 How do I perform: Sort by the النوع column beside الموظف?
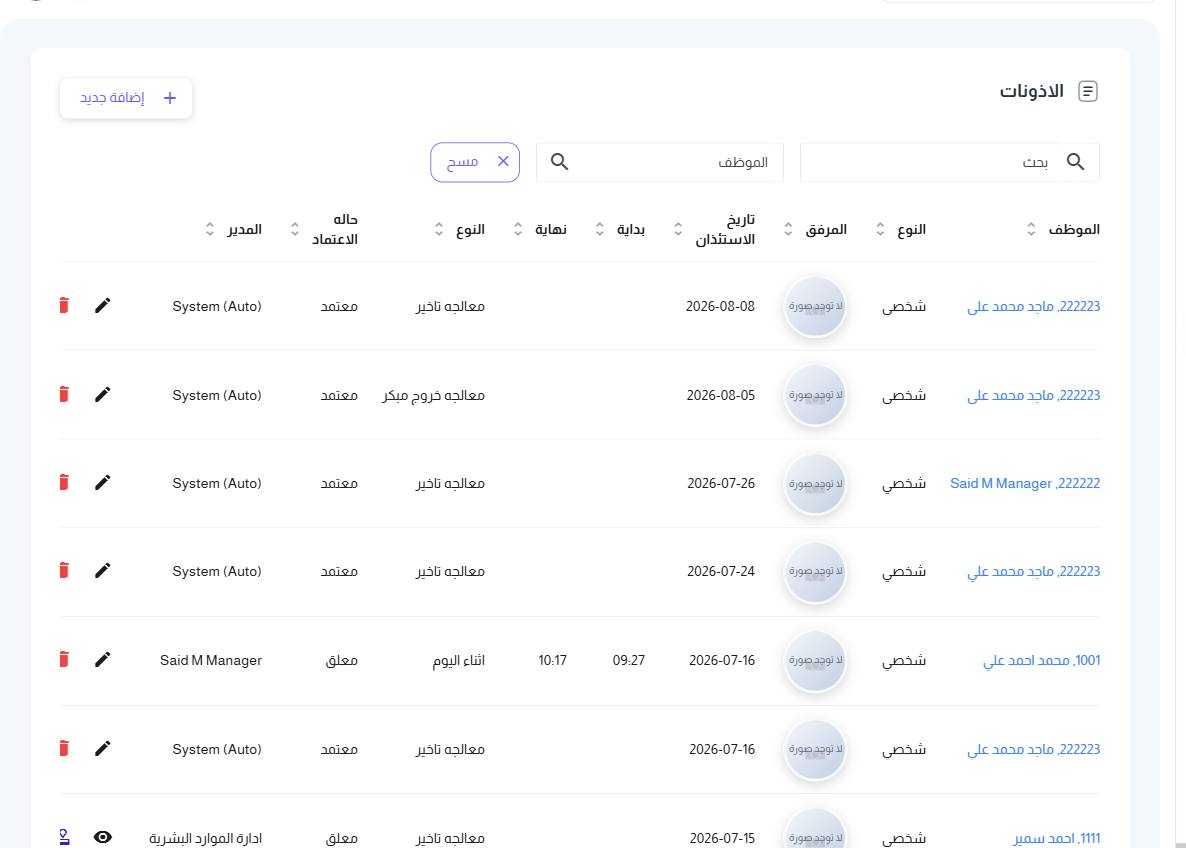[x=880, y=229]
